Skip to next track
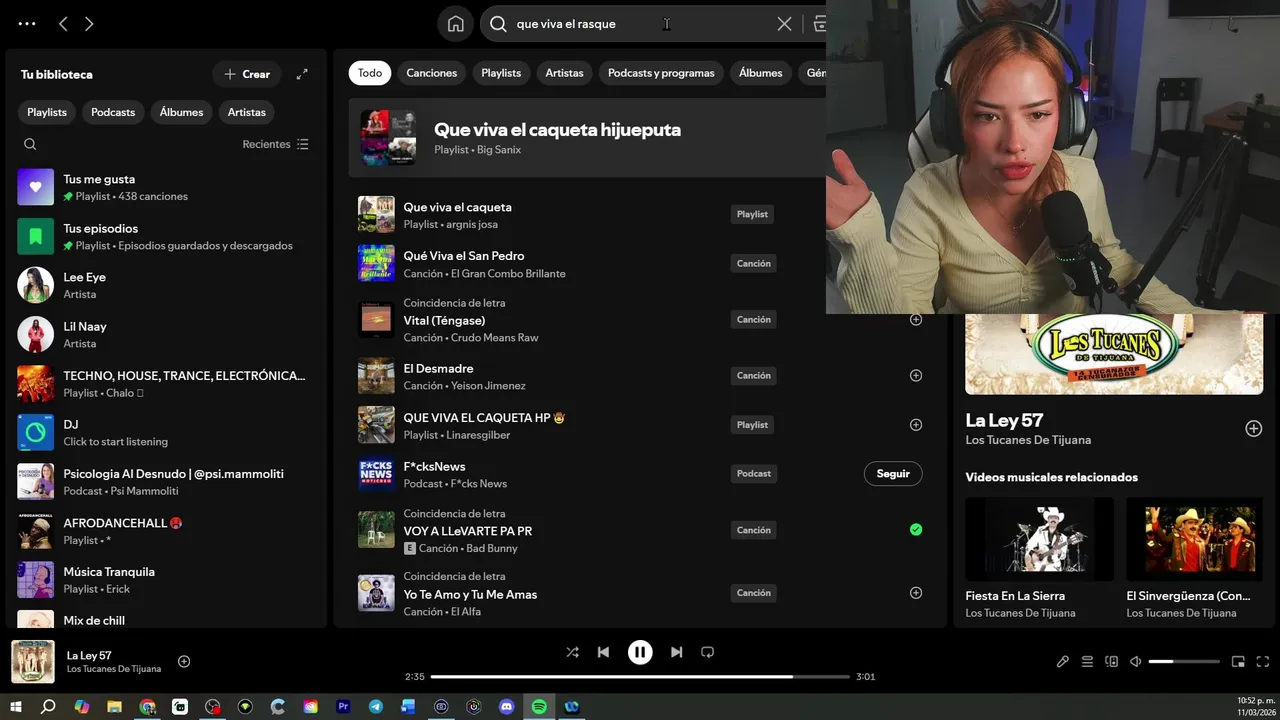This screenshot has width=1280, height=720. click(x=677, y=652)
